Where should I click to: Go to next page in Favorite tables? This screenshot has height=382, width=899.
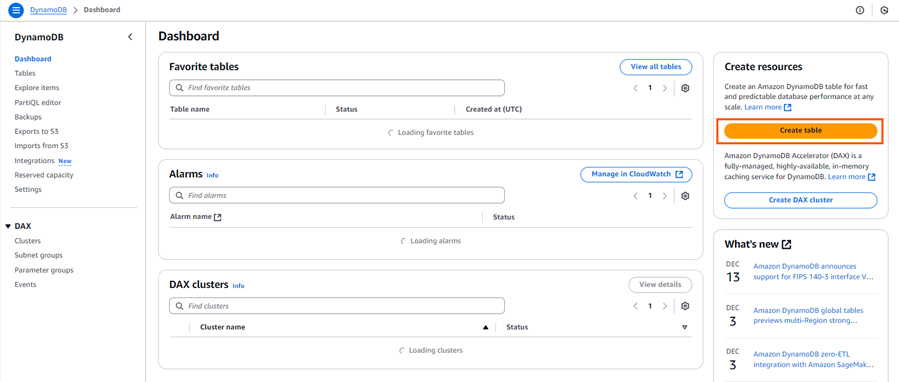tap(665, 88)
